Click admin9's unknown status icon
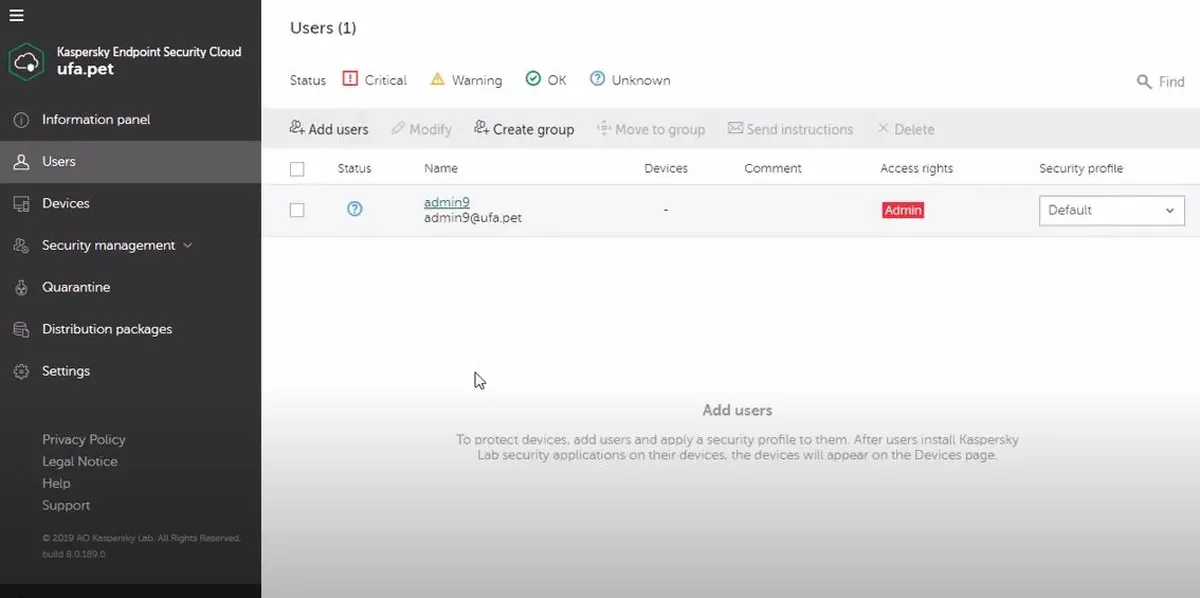The image size is (1200, 598). pos(354,209)
